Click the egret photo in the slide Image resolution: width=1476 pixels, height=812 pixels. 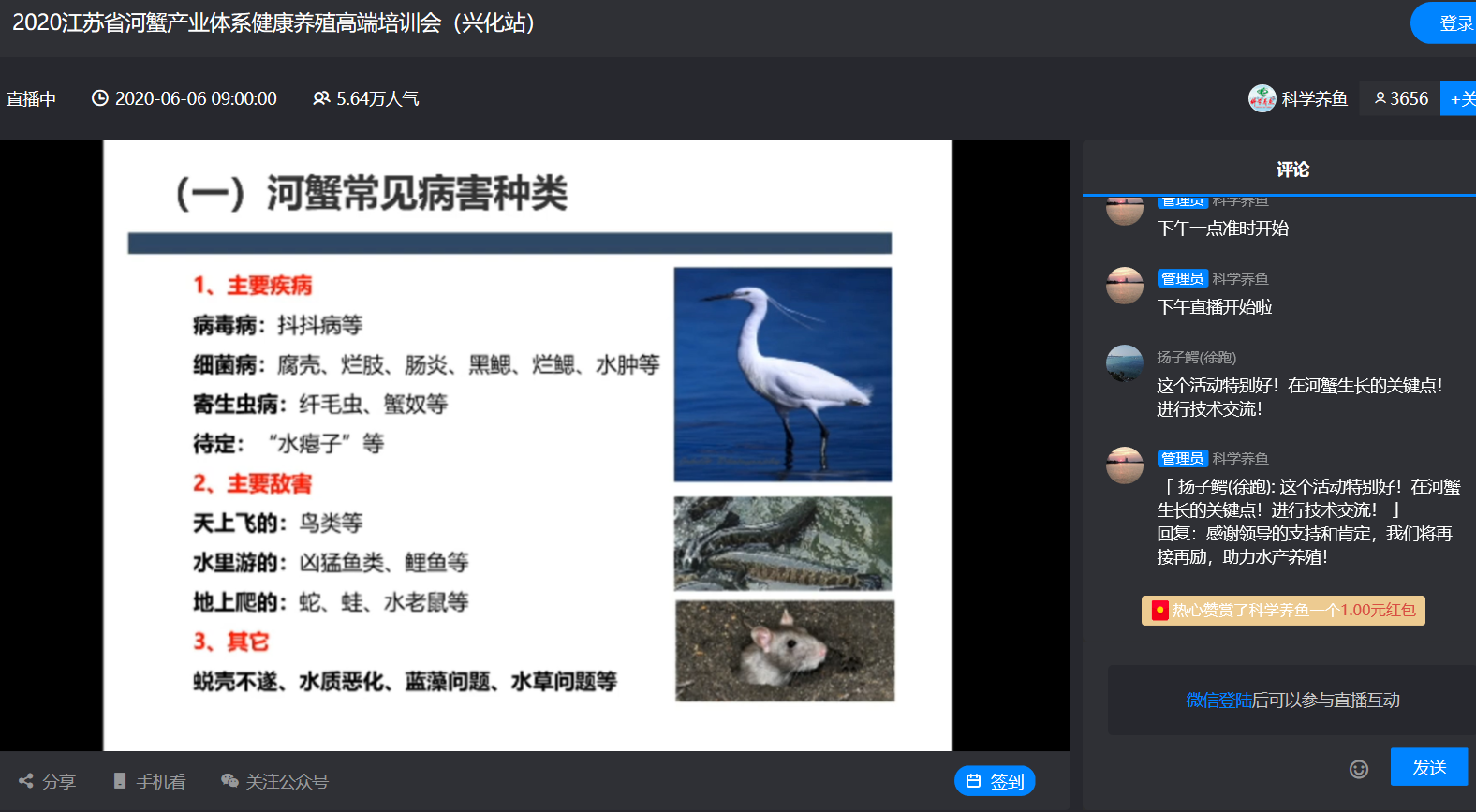click(783, 375)
